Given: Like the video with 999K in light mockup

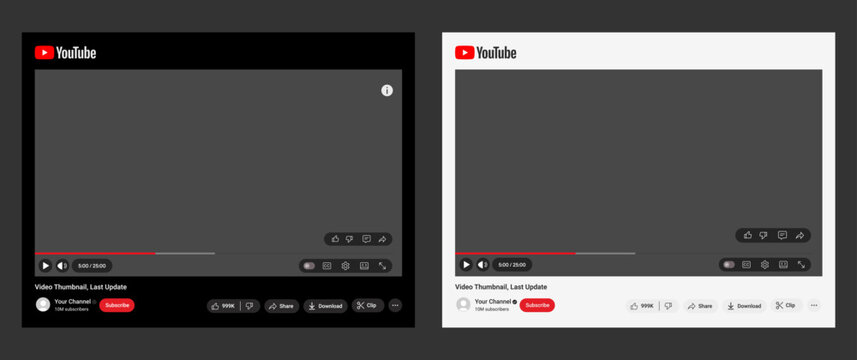Looking at the screenshot, I should (x=643, y=306).
